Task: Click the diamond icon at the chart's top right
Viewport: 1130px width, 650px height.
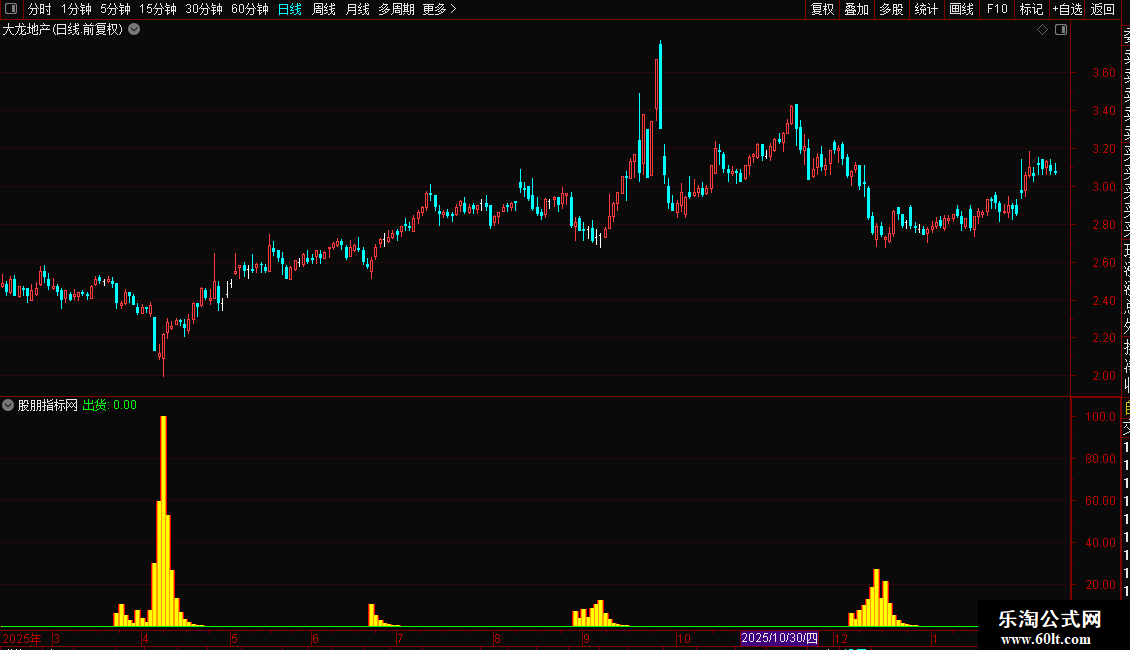Action: [x=1042, y=30]
